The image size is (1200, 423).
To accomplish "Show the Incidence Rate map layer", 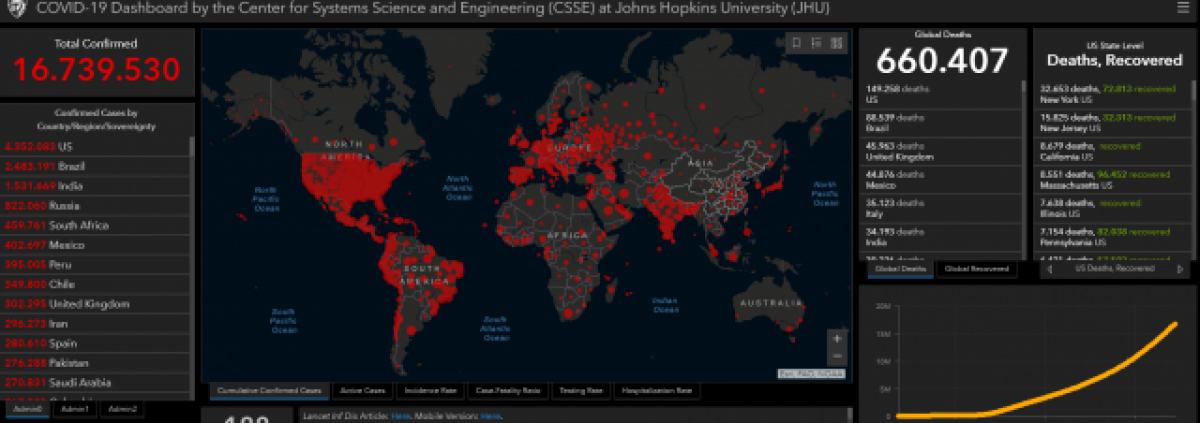I will click(x=429, y=390).
